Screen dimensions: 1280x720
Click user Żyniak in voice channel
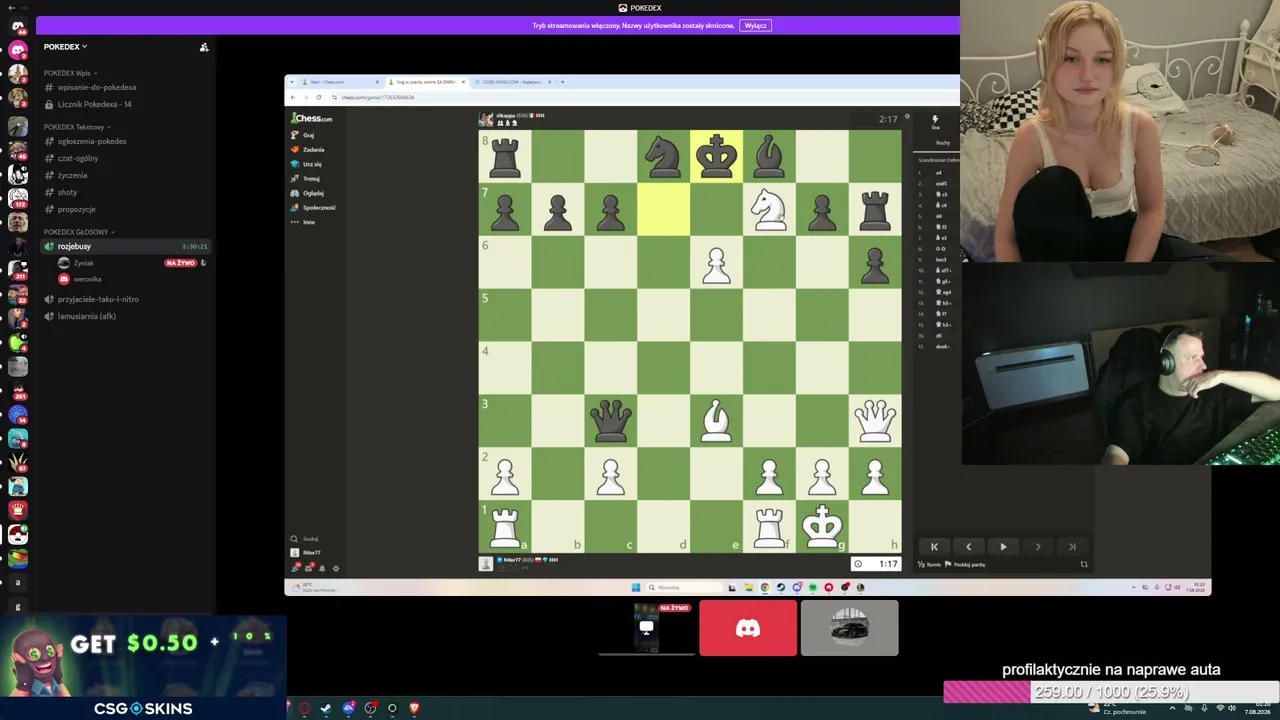pos(83,263)
